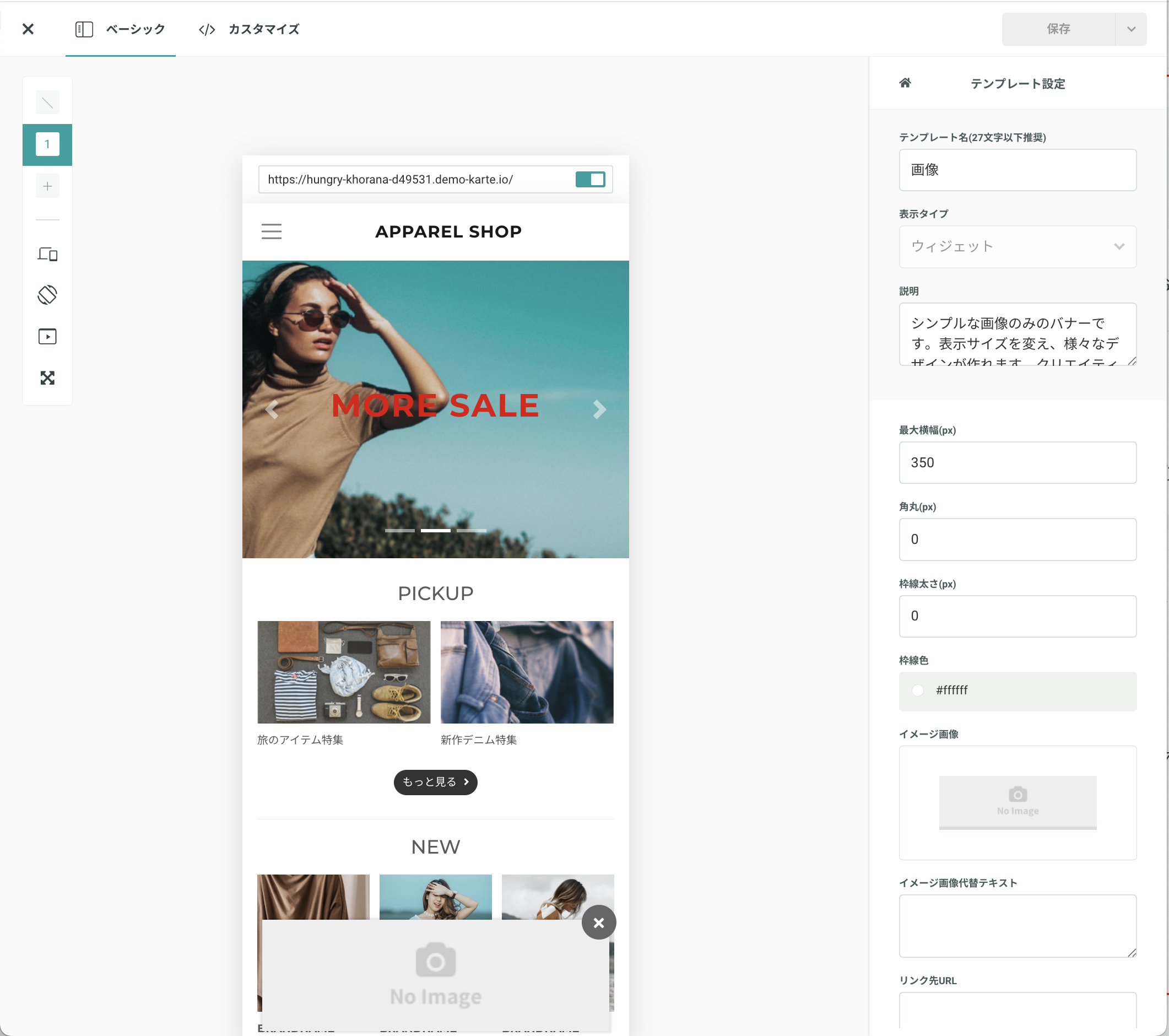This screenshot has height=1036, width=1169.
Task: Toggle the switch beside the preview URL
Action: tap(590, 180)
